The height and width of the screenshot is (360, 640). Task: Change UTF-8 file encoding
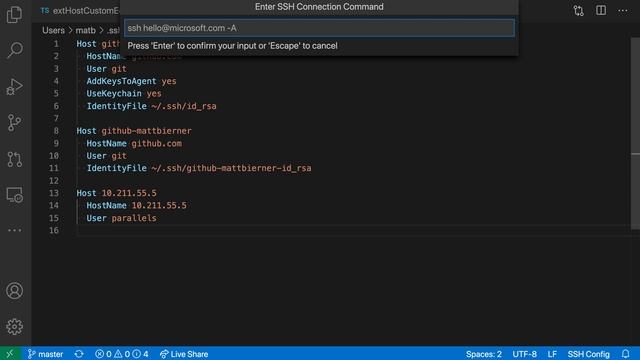pos(524,354)
